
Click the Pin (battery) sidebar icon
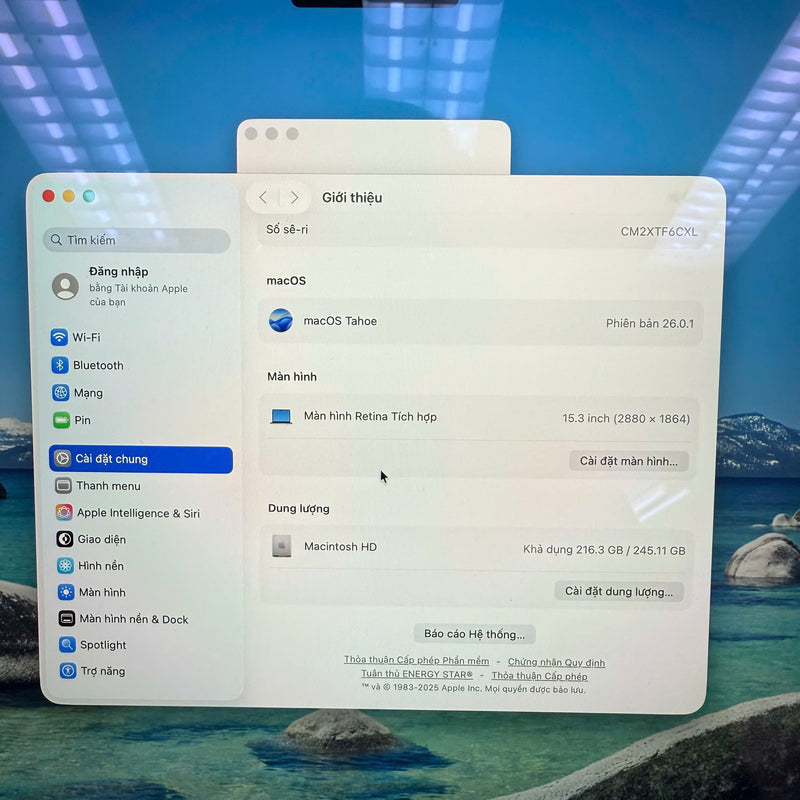[60, 420]
